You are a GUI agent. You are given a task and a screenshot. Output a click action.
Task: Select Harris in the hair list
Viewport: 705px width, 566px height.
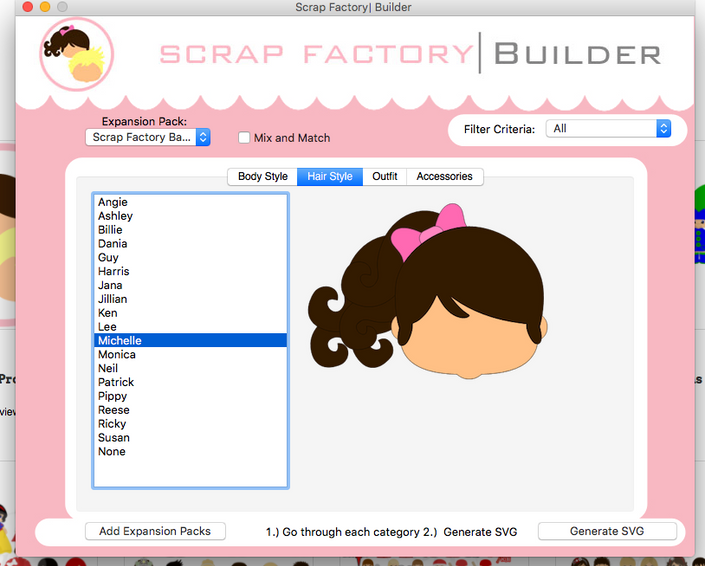click(x=190, y=271)
